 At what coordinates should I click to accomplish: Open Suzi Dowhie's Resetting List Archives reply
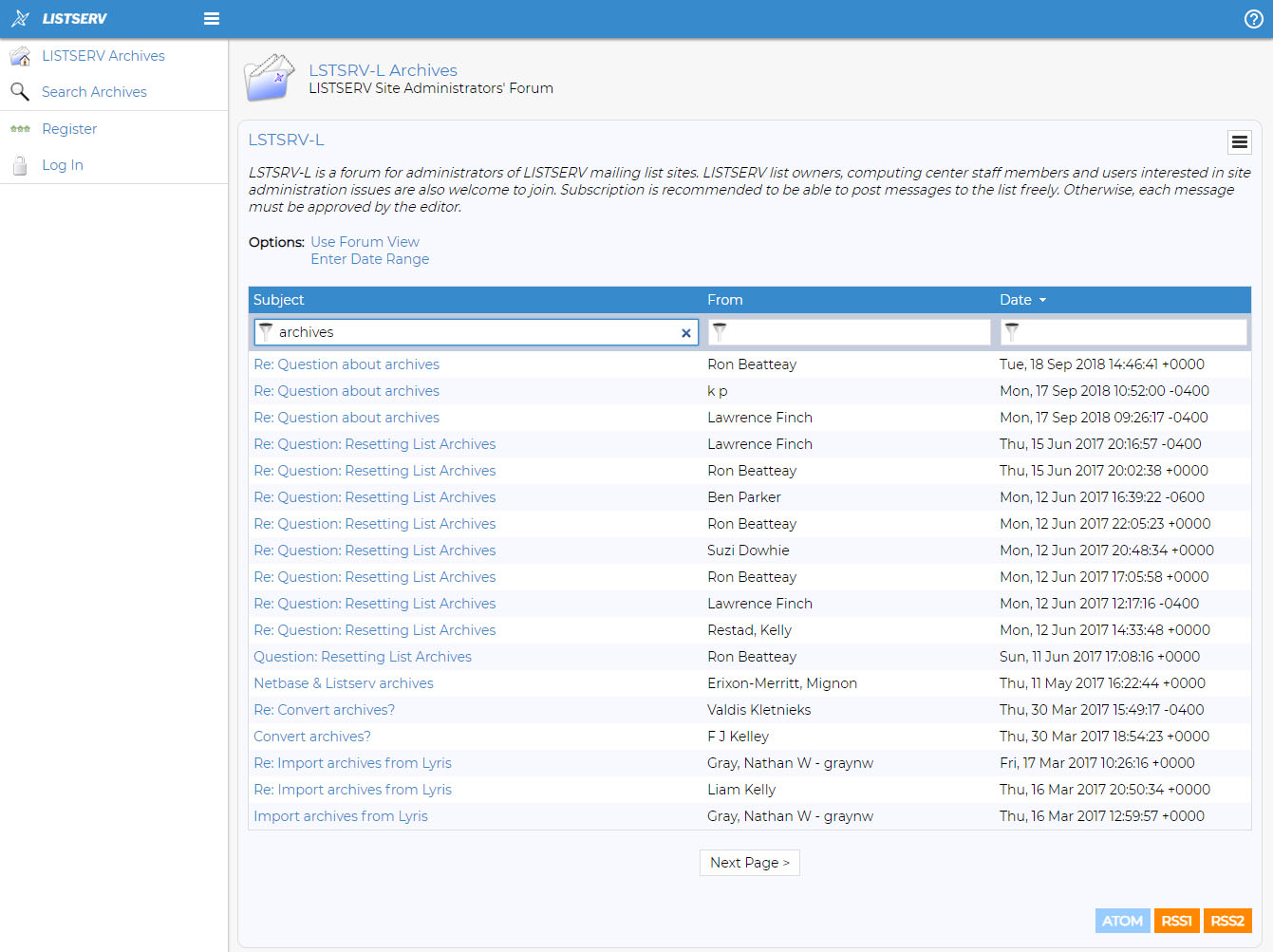(x=374, y=551)
